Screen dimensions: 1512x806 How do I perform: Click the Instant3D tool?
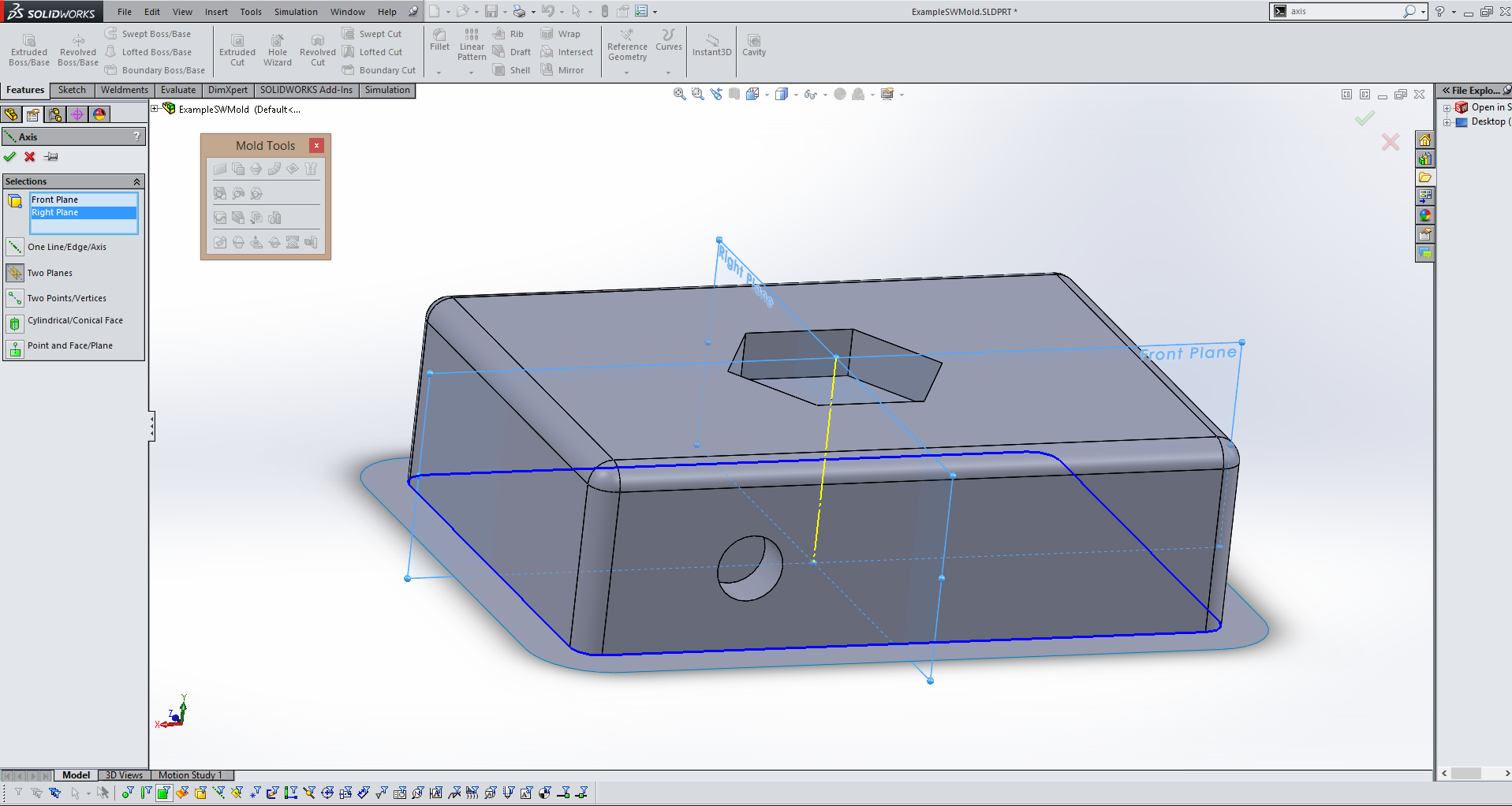(711, 44)
